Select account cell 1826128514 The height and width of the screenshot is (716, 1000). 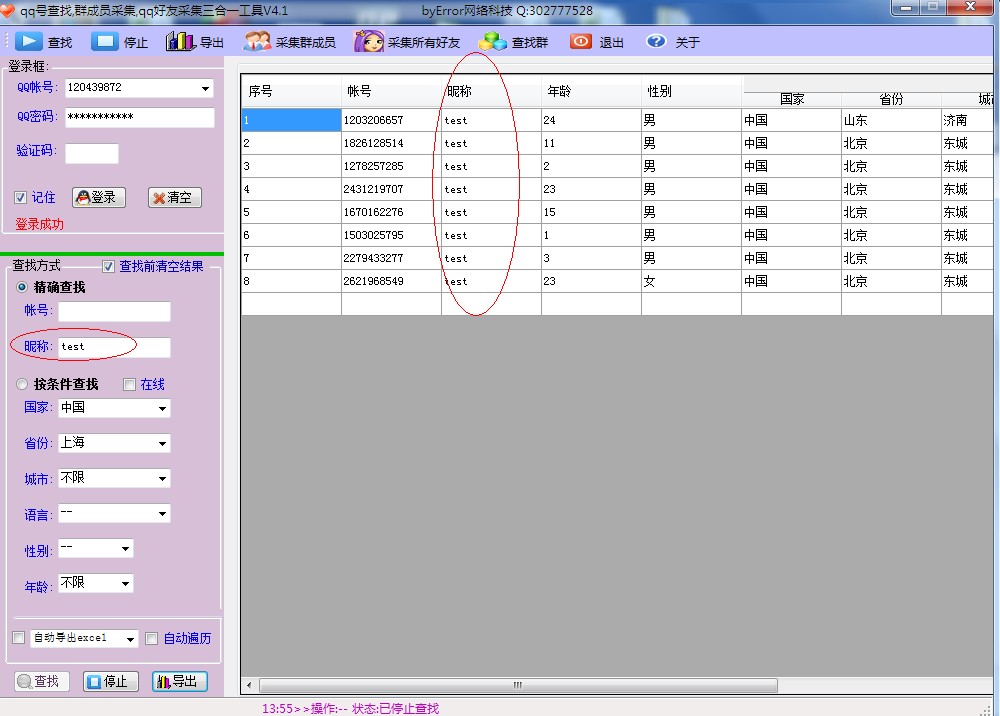click(391, 143)
